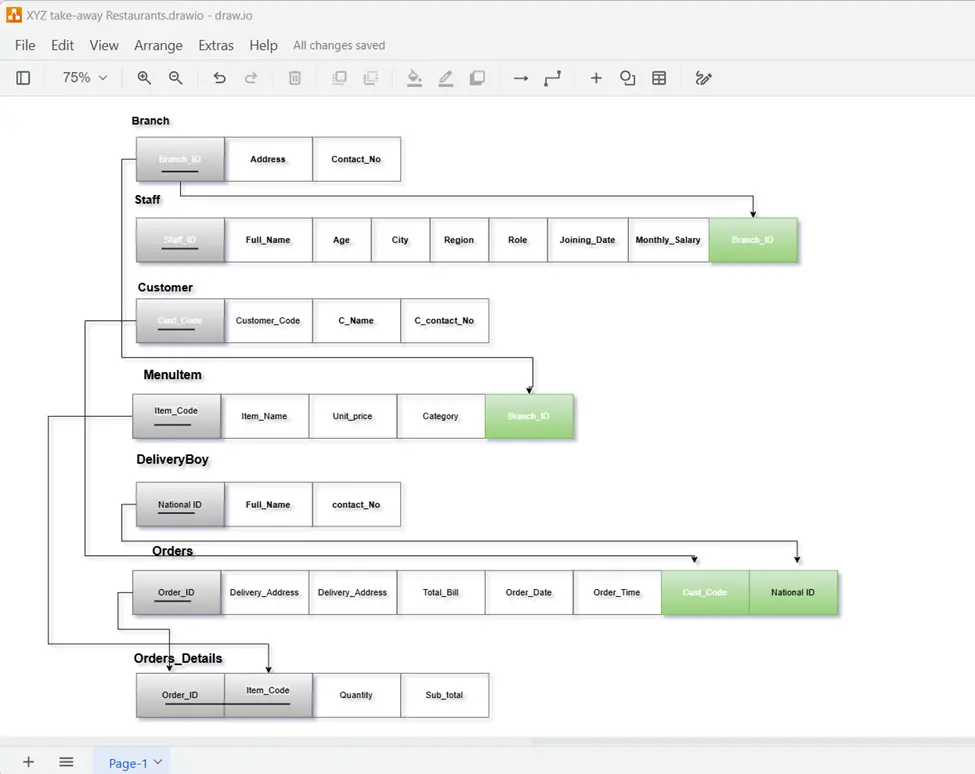Click the delete trash icon
This screenshot has height=774, width=975.
point(295,78)
